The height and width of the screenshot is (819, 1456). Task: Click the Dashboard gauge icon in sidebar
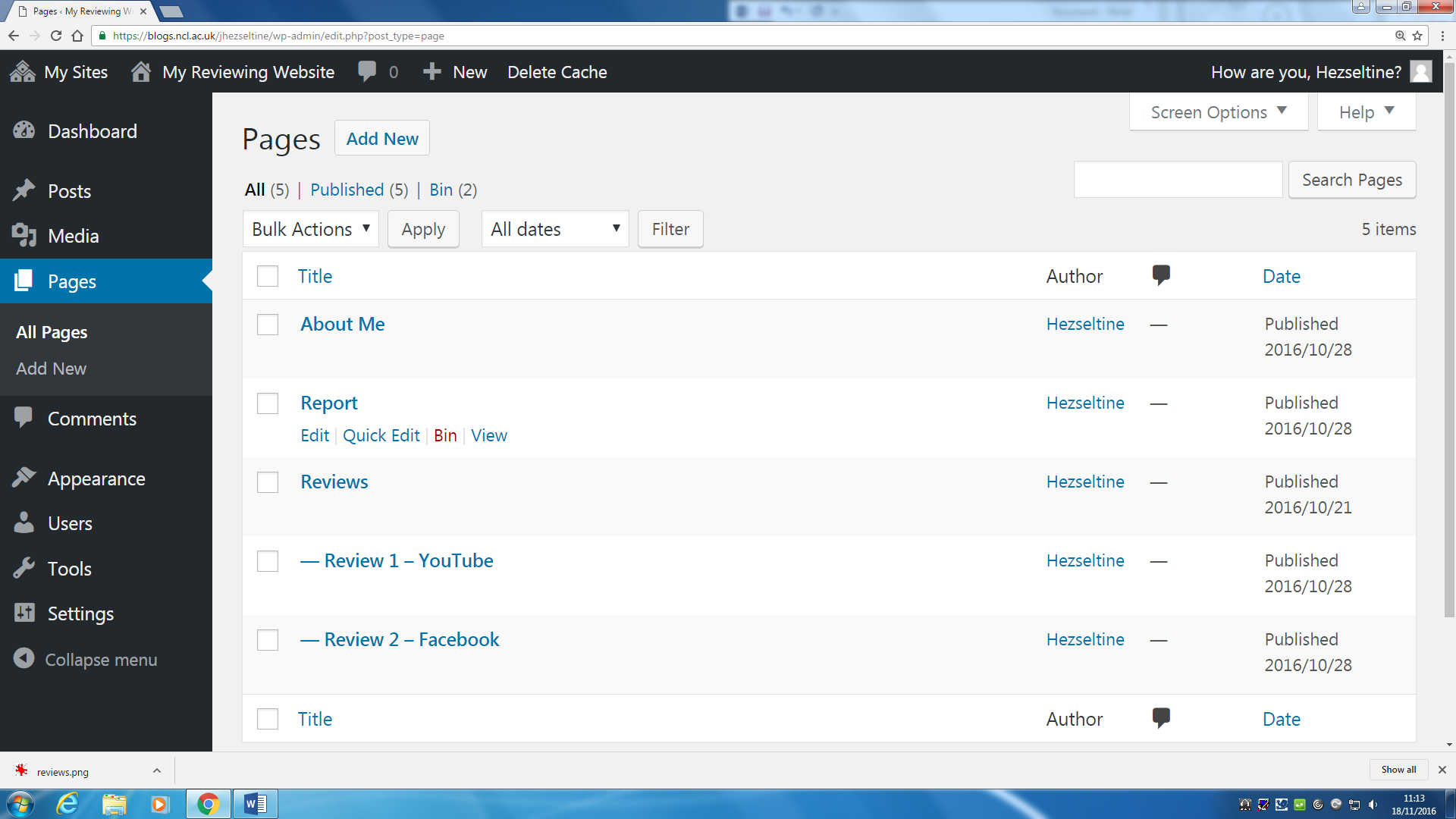(x=24, y=130)
